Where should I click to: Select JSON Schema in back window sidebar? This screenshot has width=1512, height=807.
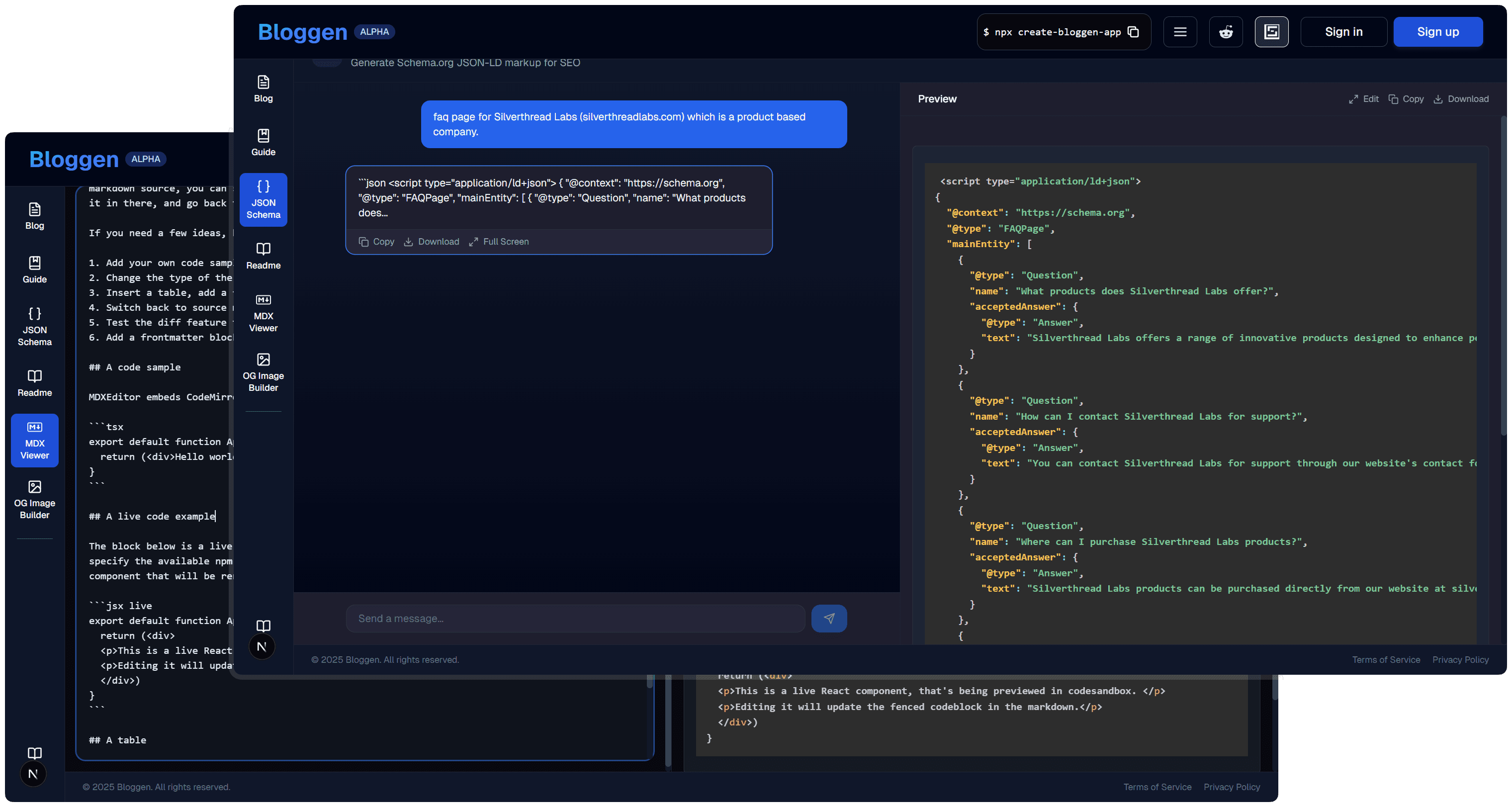pos(35,327)
